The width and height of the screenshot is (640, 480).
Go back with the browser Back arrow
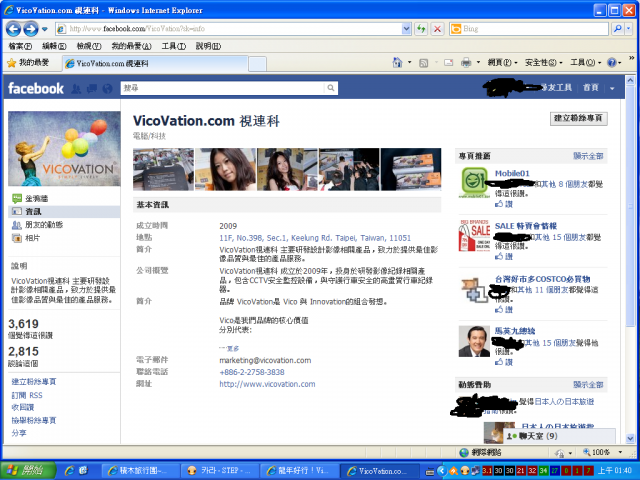coord(13,29)
